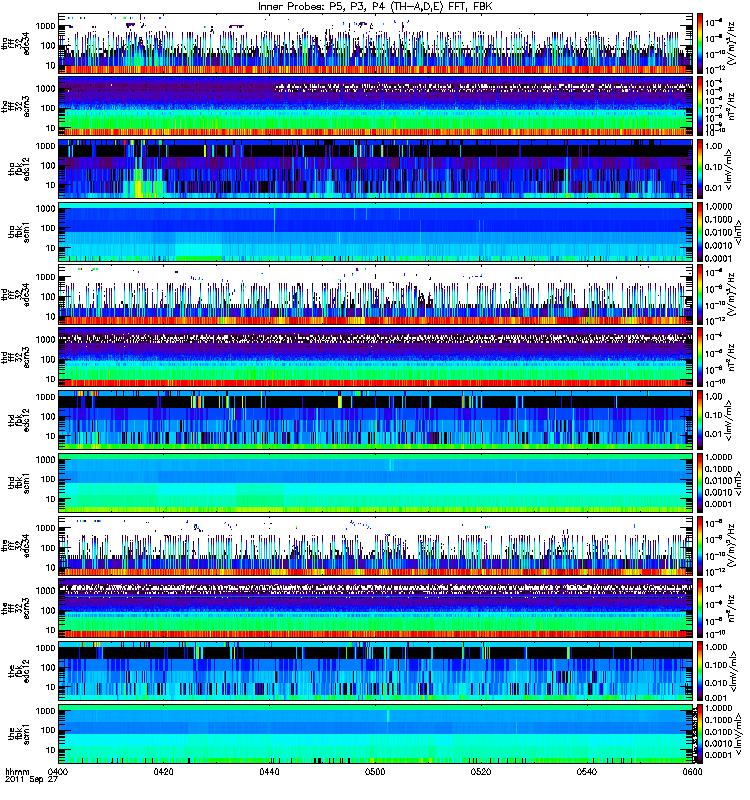Select the tha fbk edc12 filter bank panel
750x800 pixels.
click(376, 169)
